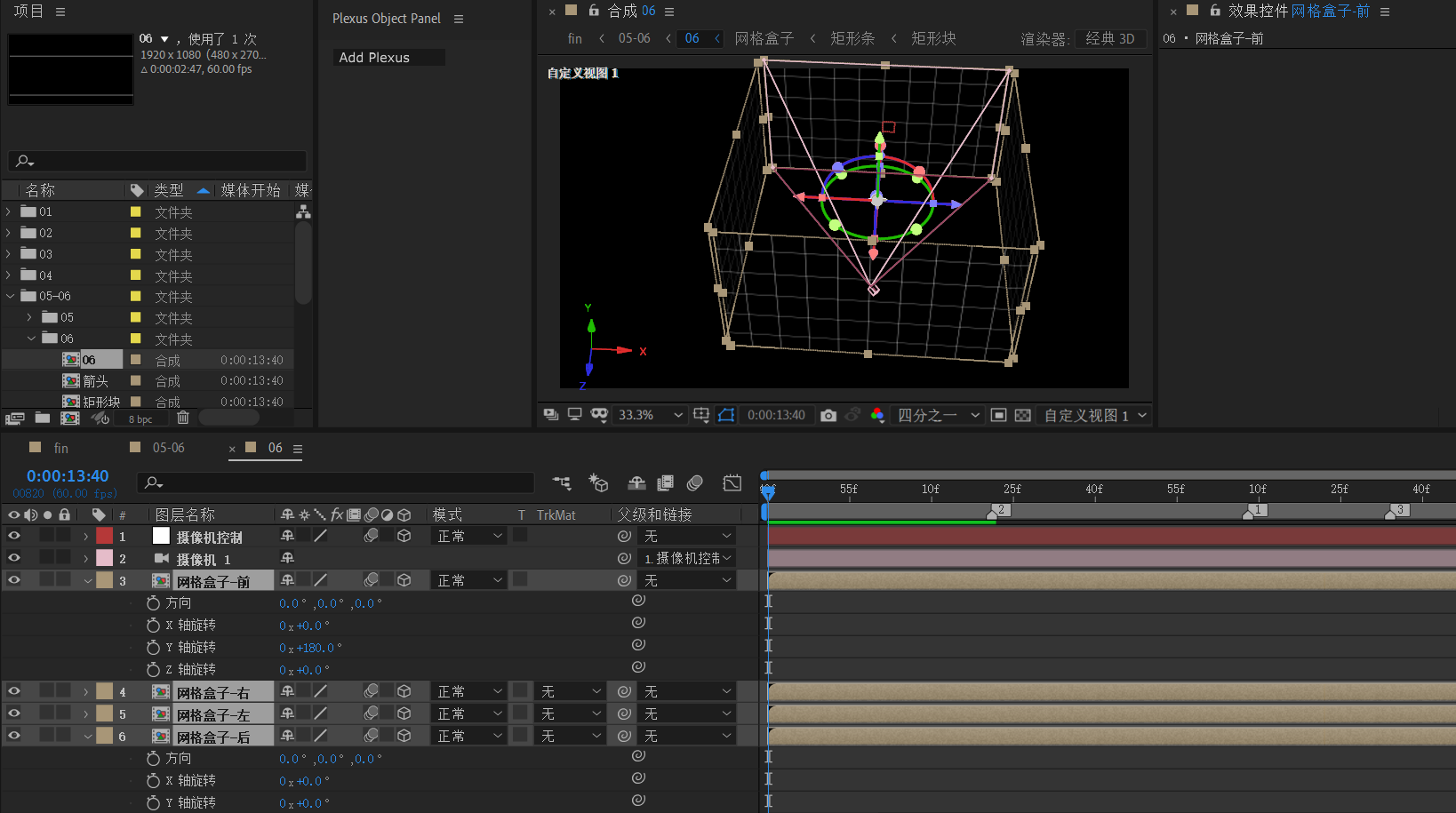Viewport: 1456px width, 813px height.
Task: Open the 3D view dropdown 自定义视图 1
Action: coord(1094,415)
